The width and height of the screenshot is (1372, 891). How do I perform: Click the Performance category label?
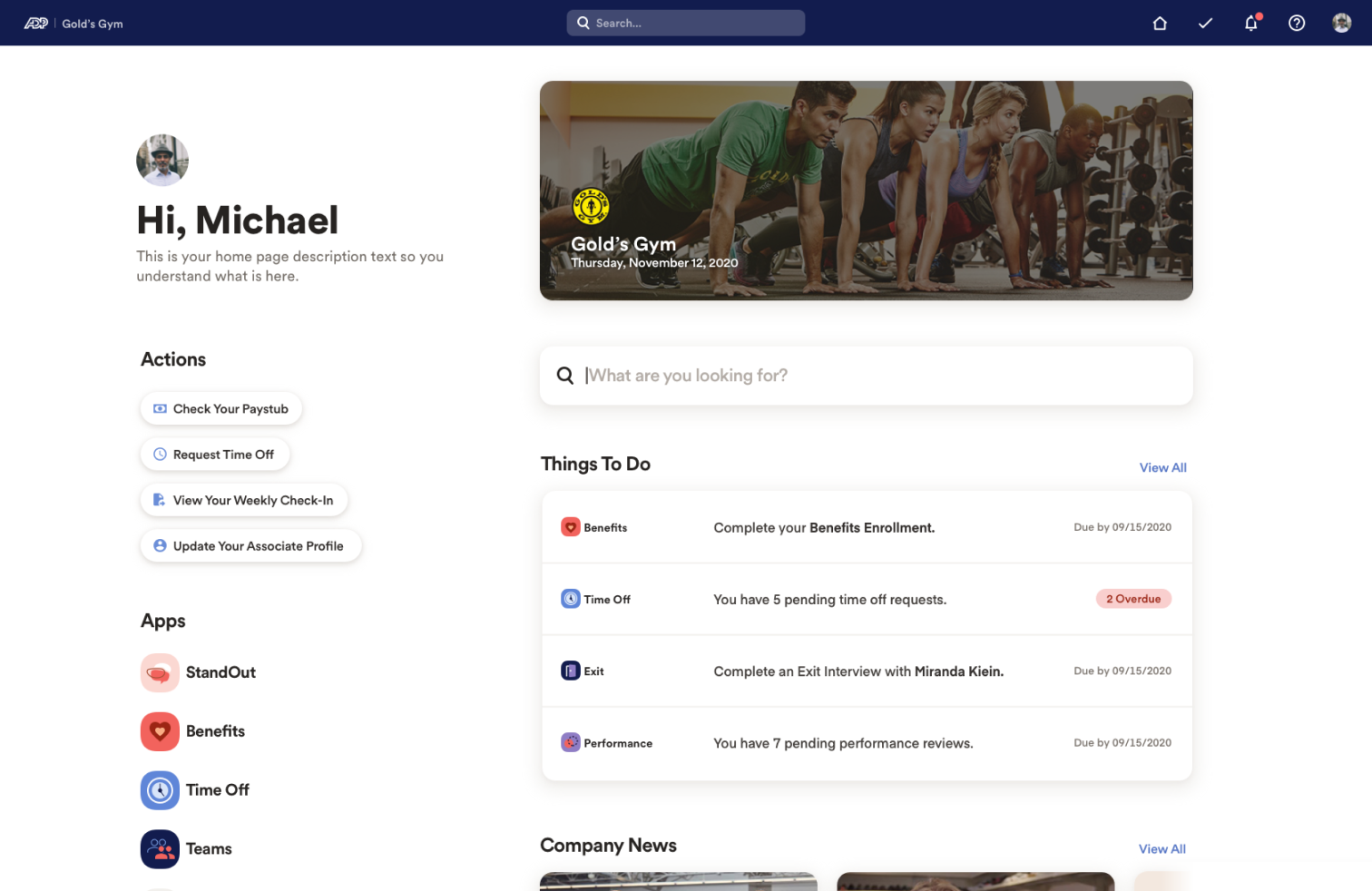pyautogui.click(x=618, y=743)
